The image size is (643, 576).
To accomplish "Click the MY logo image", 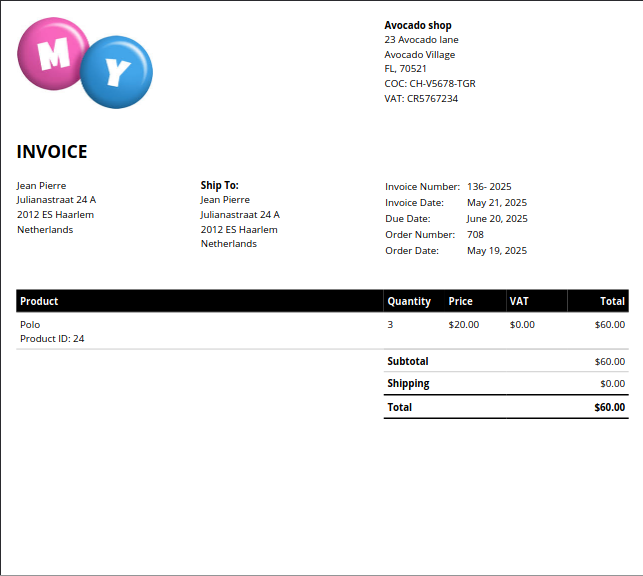I will pos(85,63).
